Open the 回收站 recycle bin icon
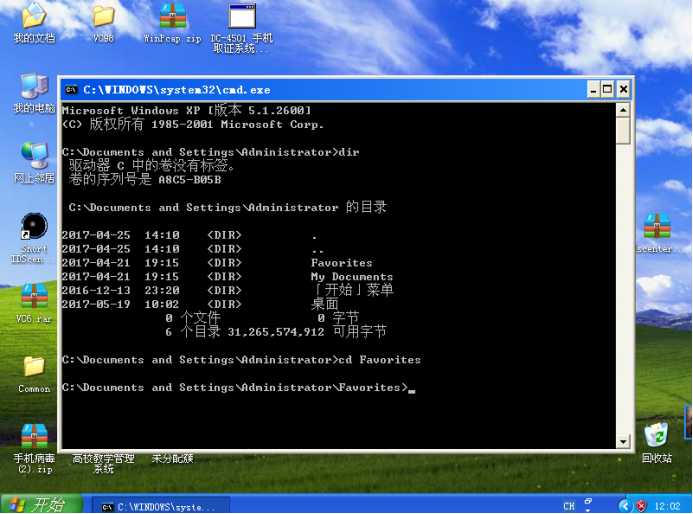693x514 pixels. tap(657, 442)
